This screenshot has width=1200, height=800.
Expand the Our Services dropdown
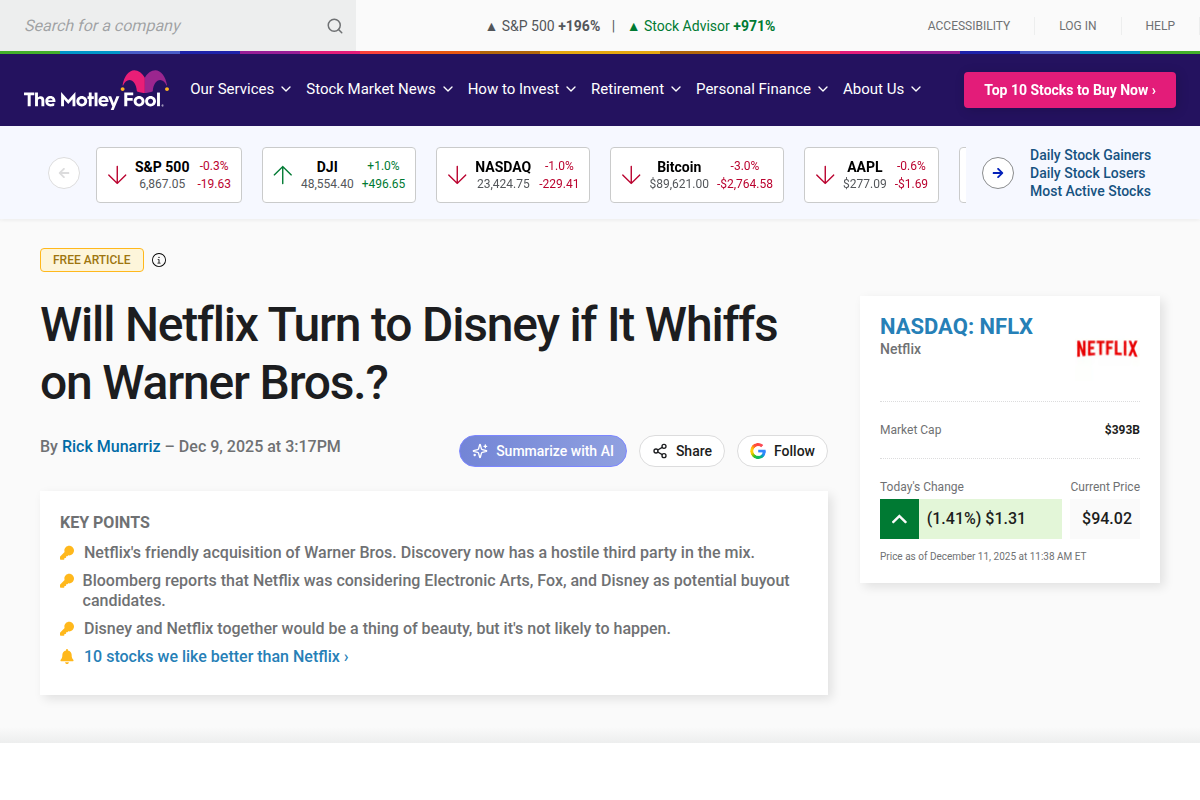click(240, 89)
